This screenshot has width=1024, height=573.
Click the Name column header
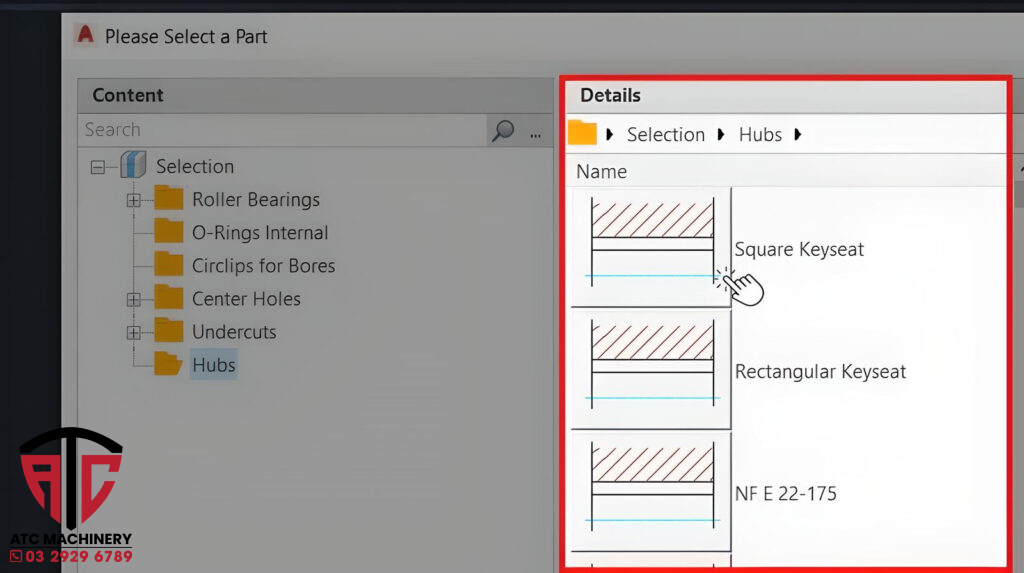tap(602, 172)
